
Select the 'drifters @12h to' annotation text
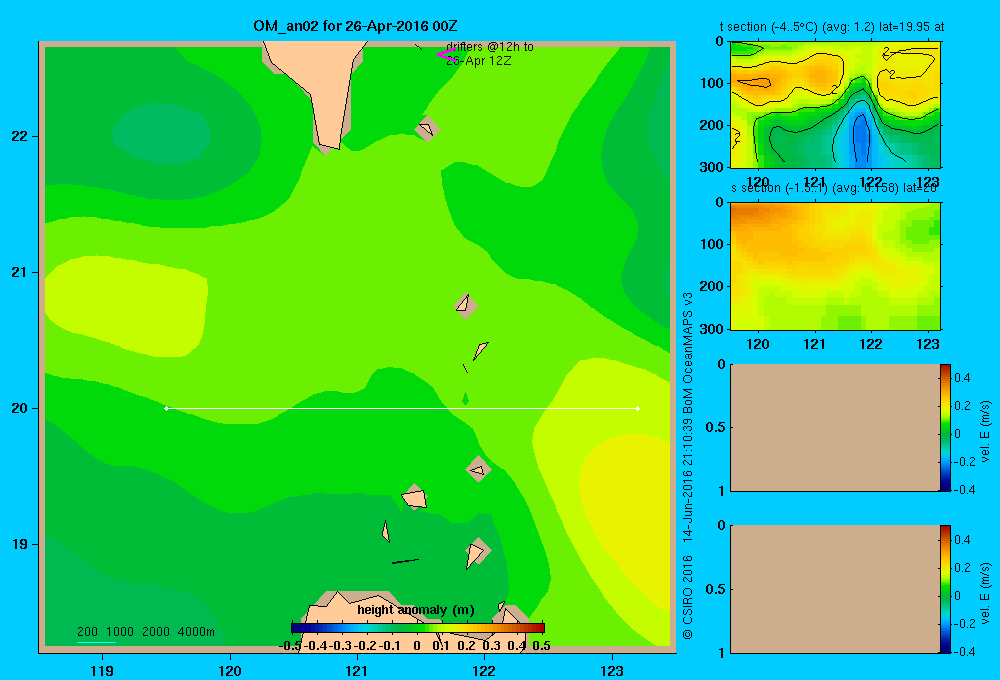click(490, 47)
